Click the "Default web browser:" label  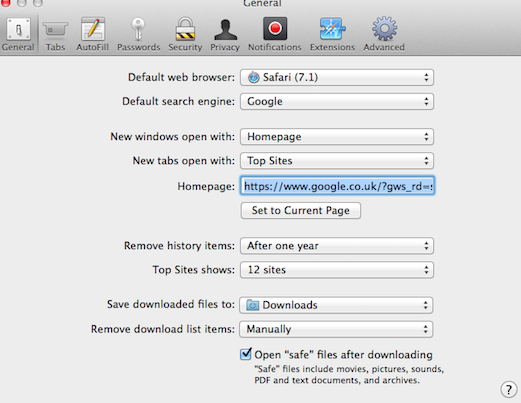(181, 77)
